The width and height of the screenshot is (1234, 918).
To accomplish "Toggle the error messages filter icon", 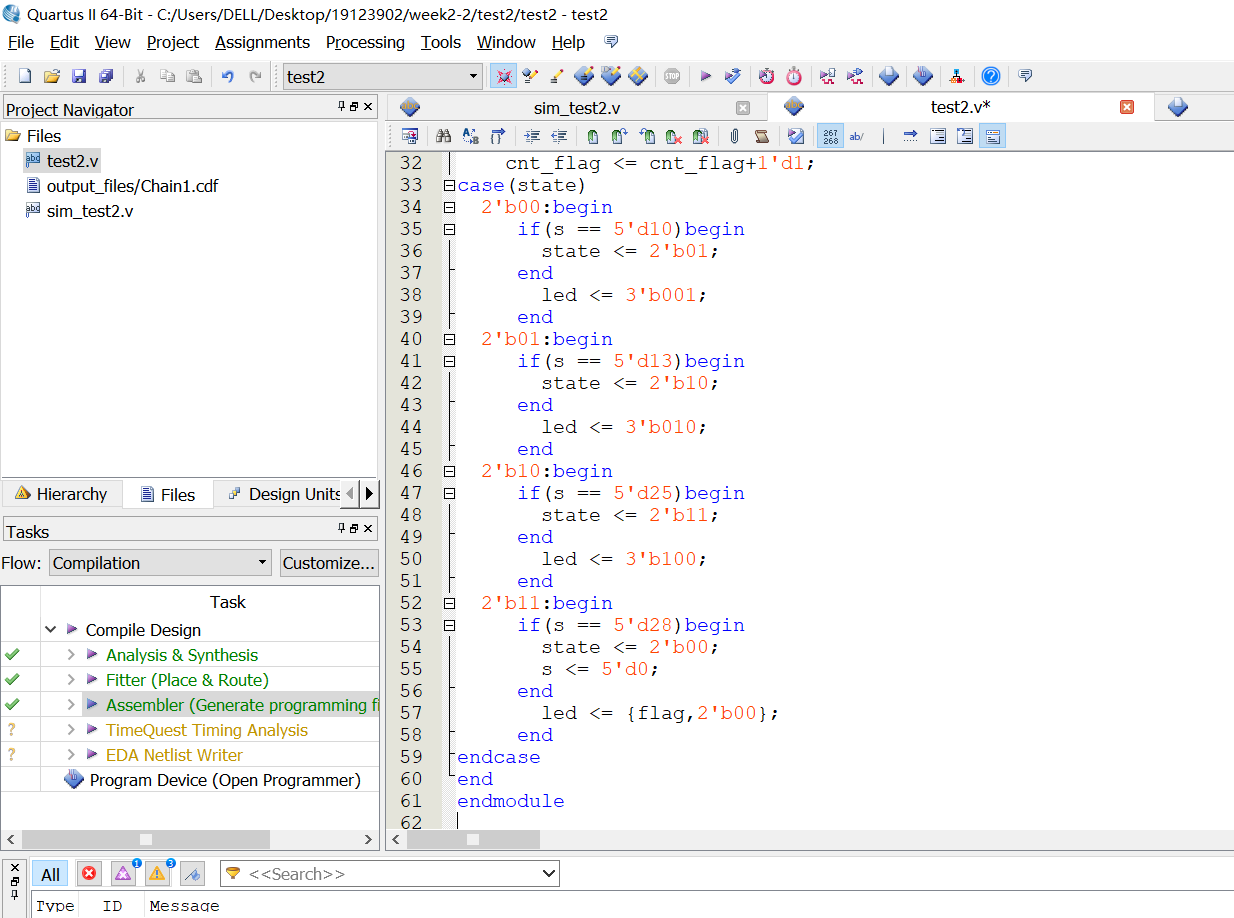I will tap(89, 874).
